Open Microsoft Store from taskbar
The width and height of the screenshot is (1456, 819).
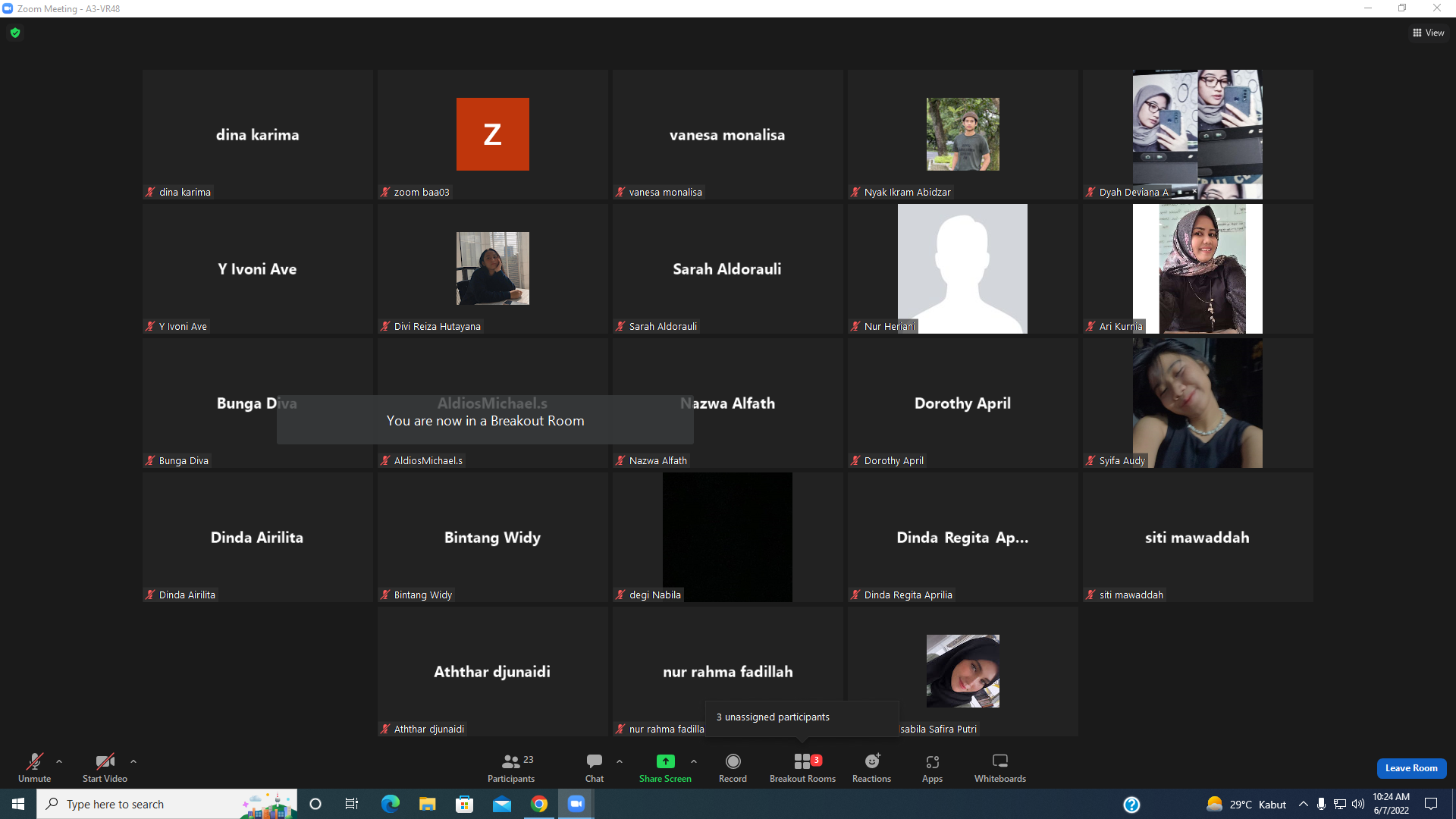point(464,804)
